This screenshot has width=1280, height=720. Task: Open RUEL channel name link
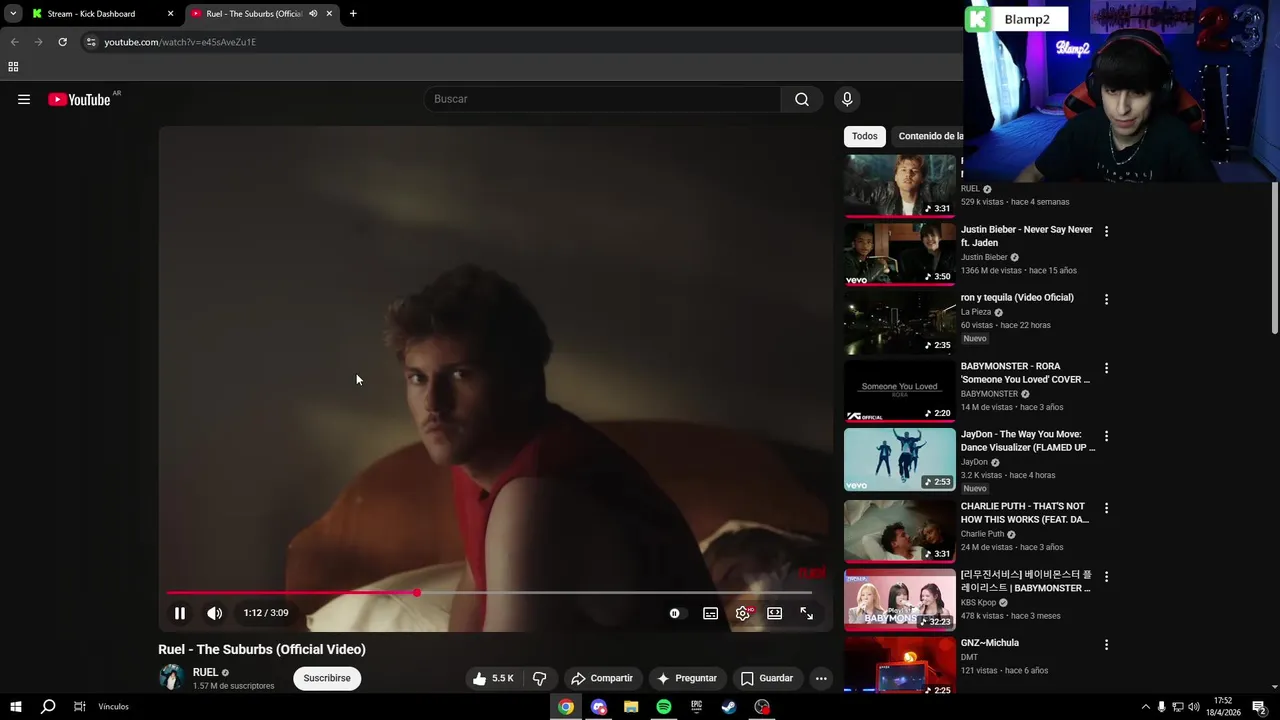205,672
